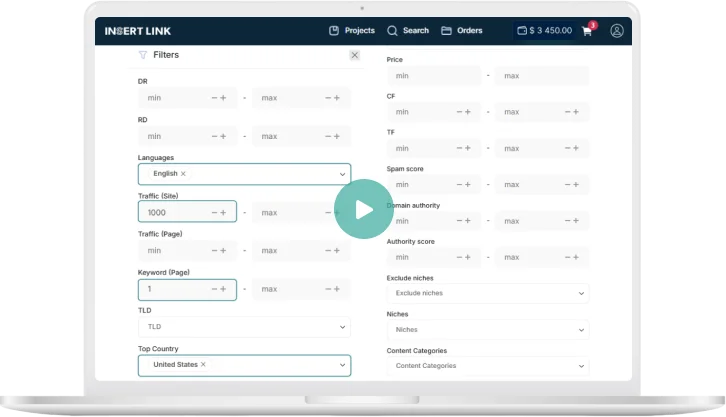Increase the DR max value with plus

337,98
